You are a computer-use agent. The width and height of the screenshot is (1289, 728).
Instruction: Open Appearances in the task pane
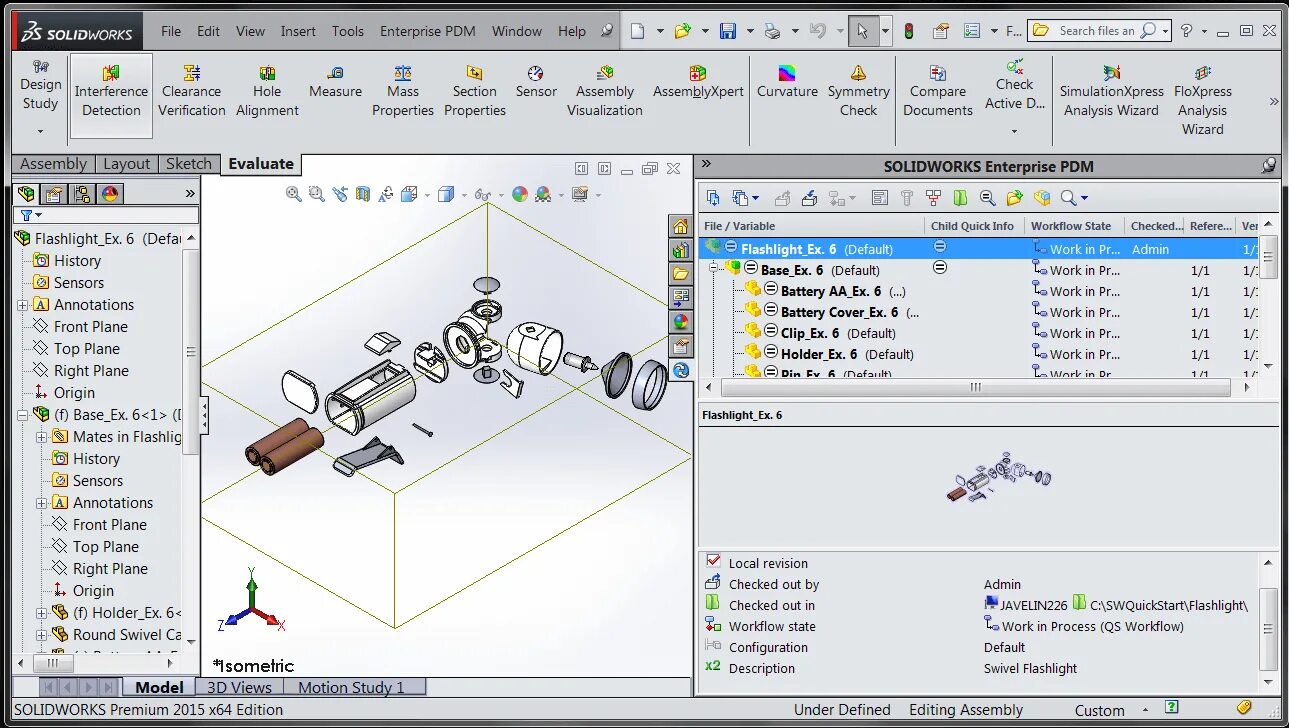(681, 322)
